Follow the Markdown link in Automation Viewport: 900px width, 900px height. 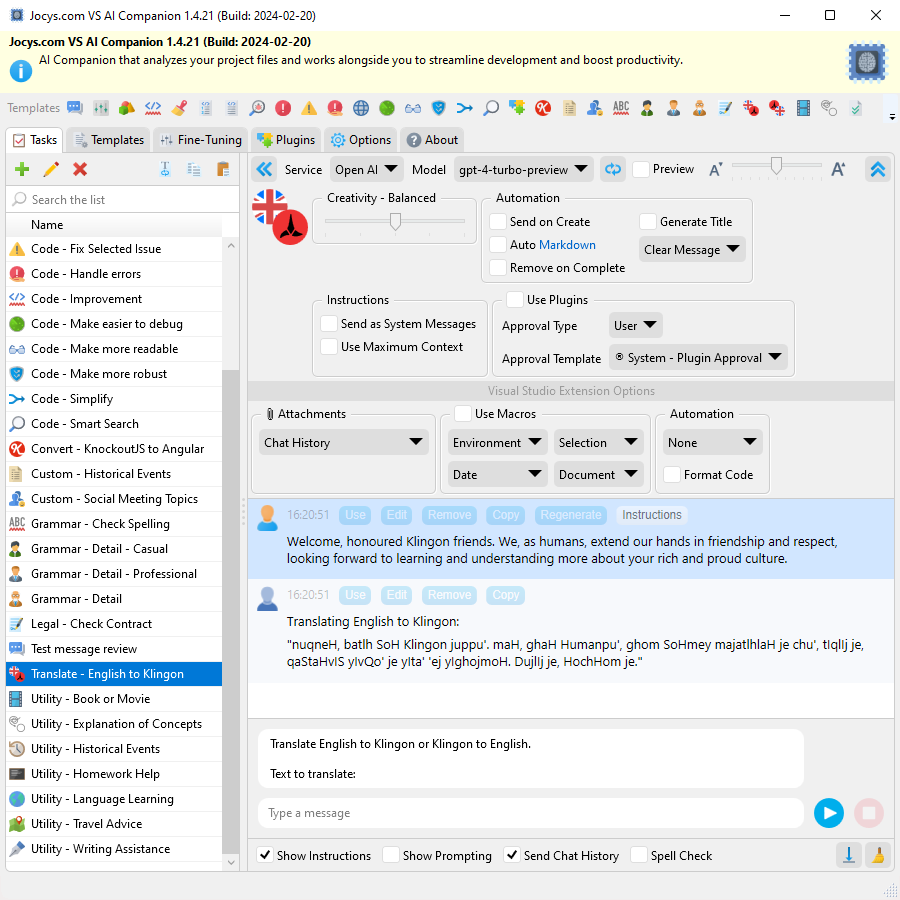coord(569,244)
